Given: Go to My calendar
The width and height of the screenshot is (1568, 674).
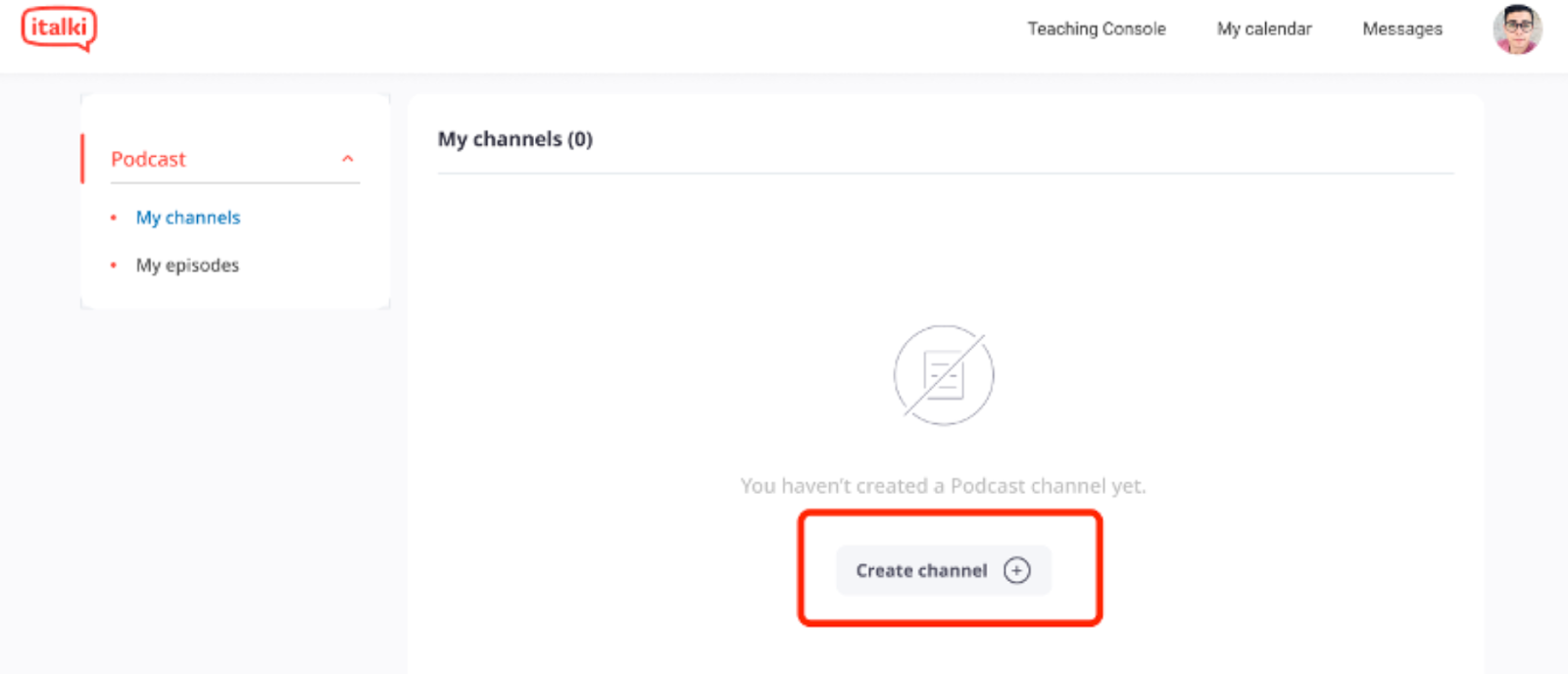Looking at the screenshot, I should (1263, 29).
